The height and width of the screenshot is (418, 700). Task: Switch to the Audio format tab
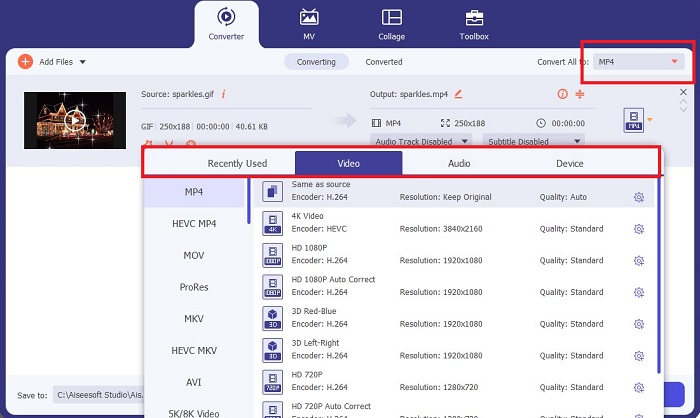459,163
